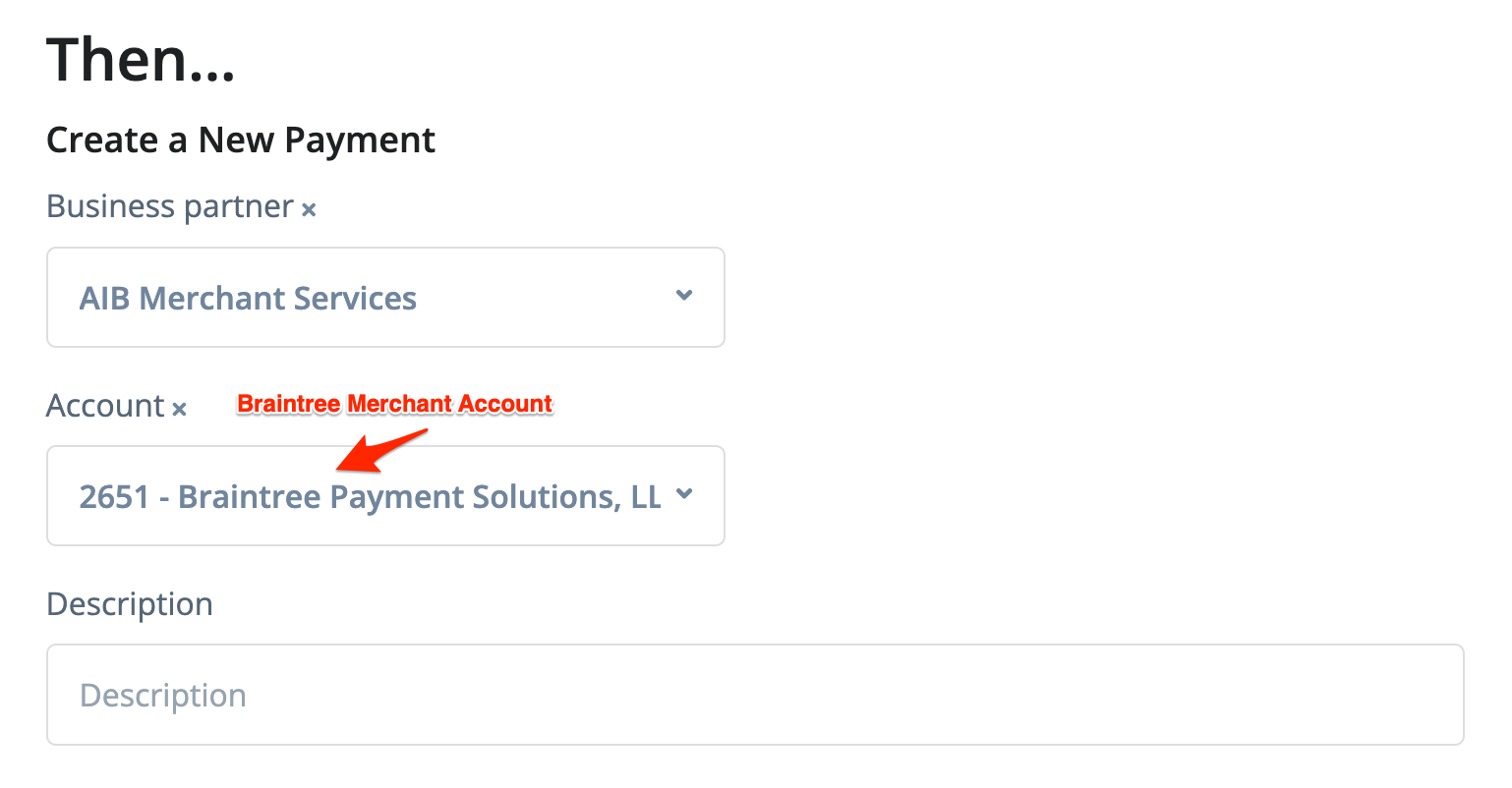Click the Description field label
Image resolution: width=1512 pixels, height=788 pixels.
point(130,604)
